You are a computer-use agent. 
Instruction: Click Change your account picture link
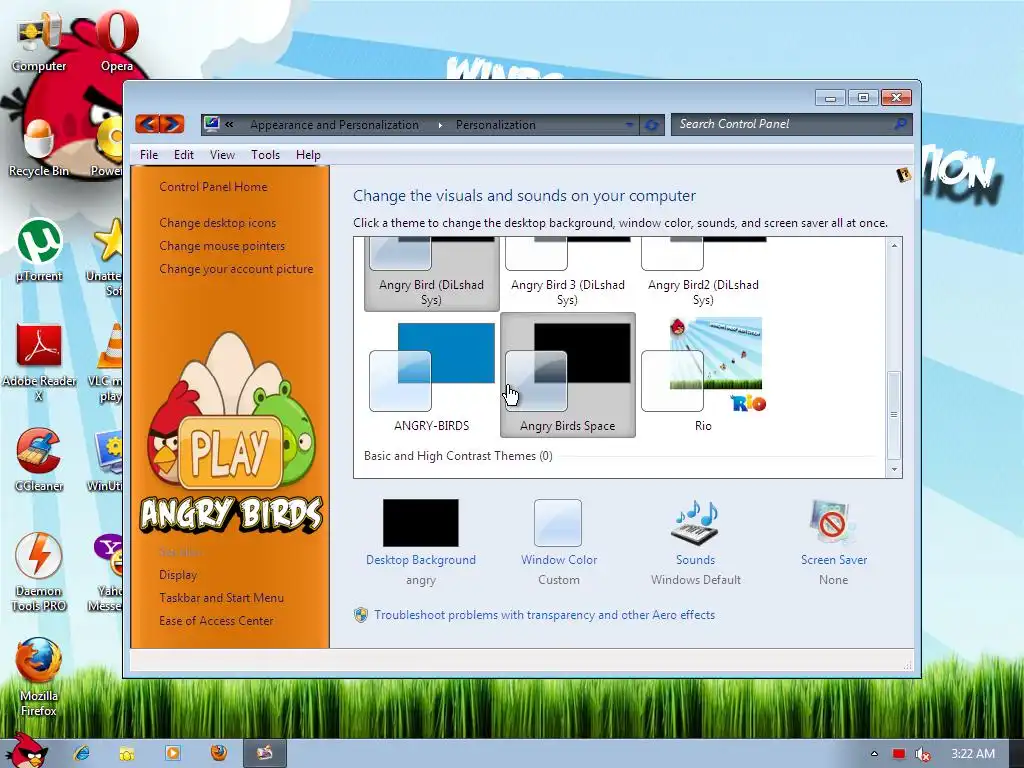(236, 268)
